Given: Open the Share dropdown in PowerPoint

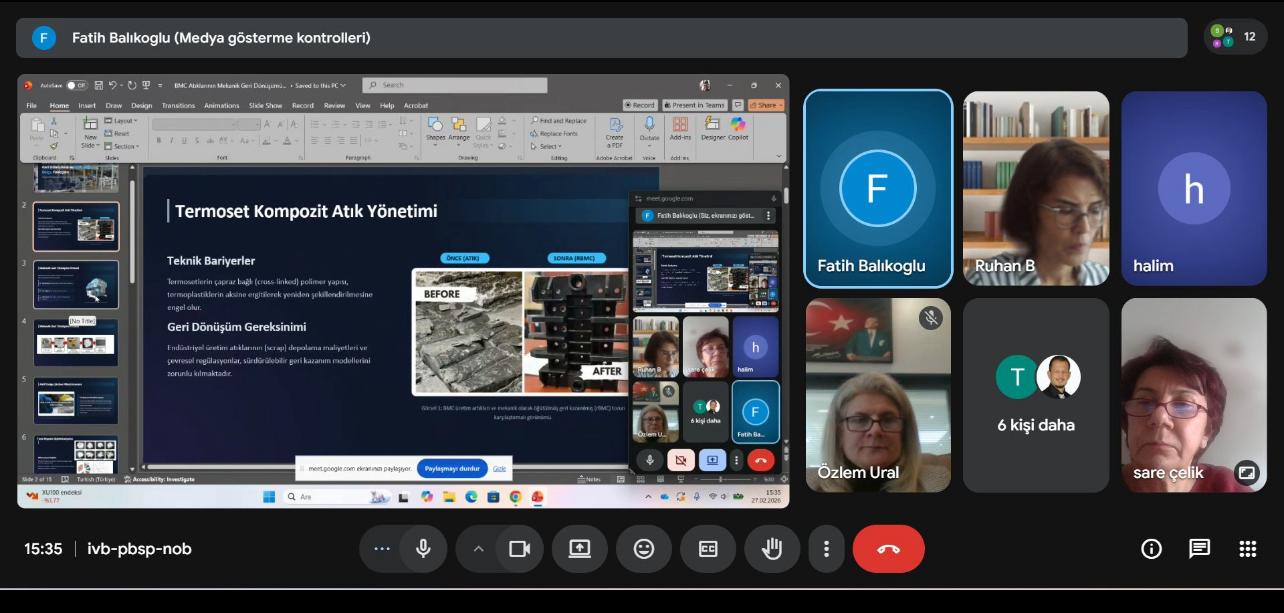Looking at the screenshot, I should [766, 105].
